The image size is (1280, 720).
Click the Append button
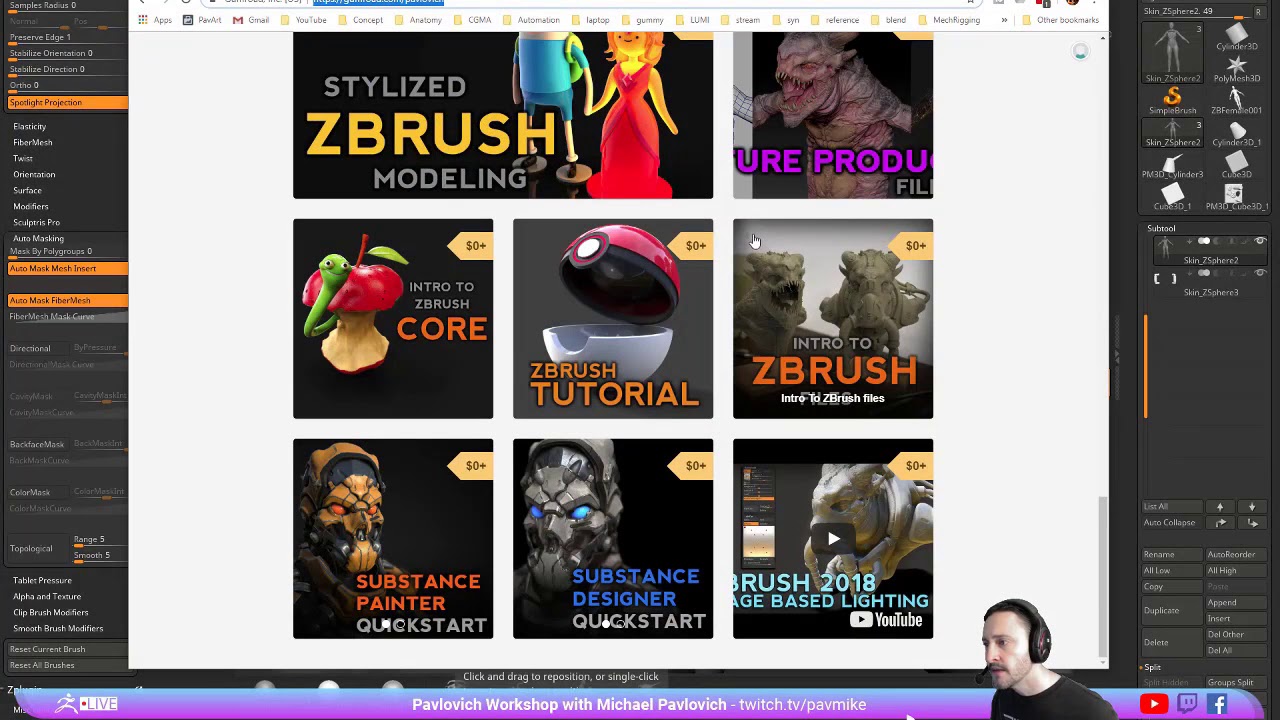(x=1235, y=602)
